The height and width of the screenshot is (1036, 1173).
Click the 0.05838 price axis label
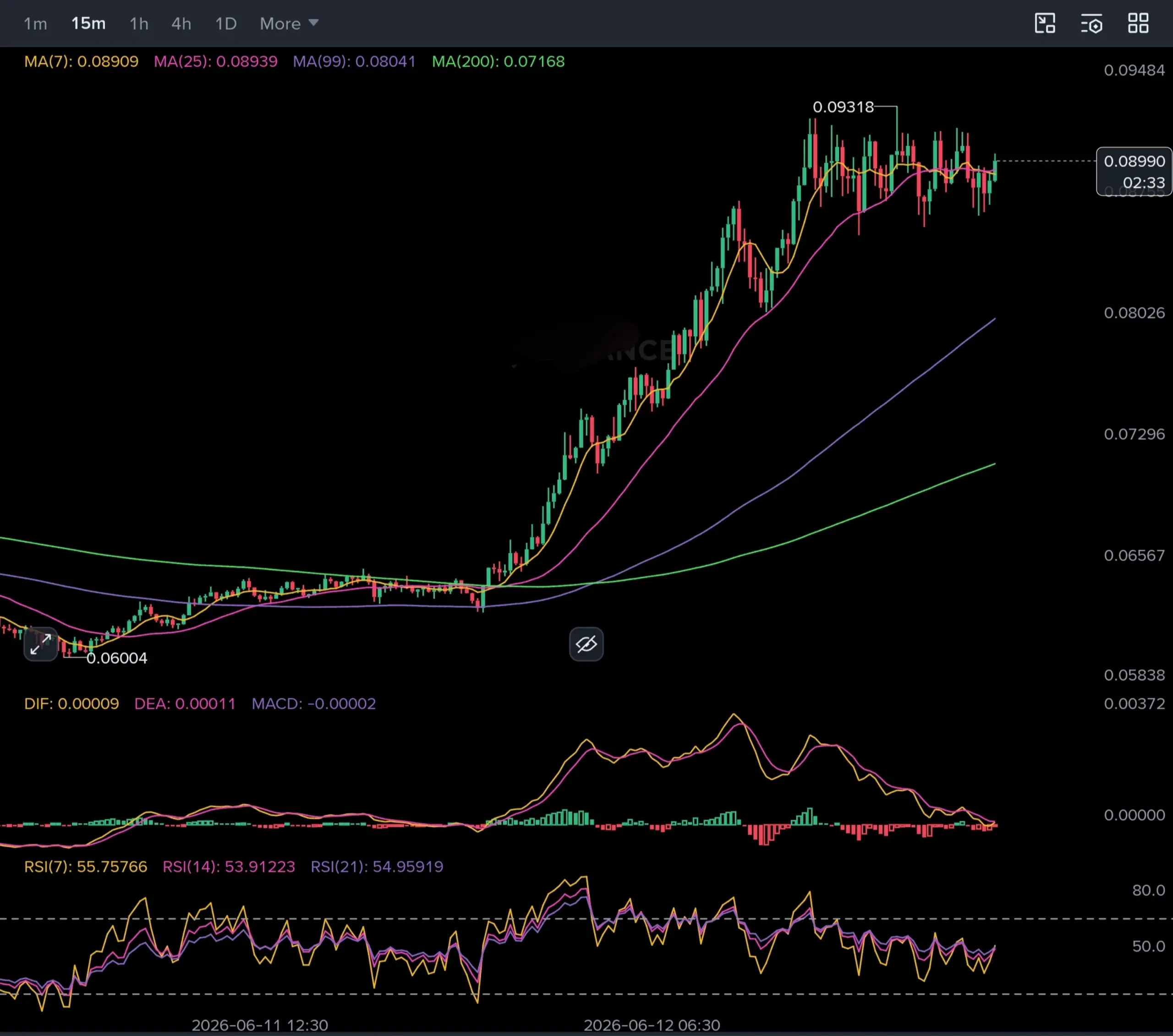(1134, 675)
